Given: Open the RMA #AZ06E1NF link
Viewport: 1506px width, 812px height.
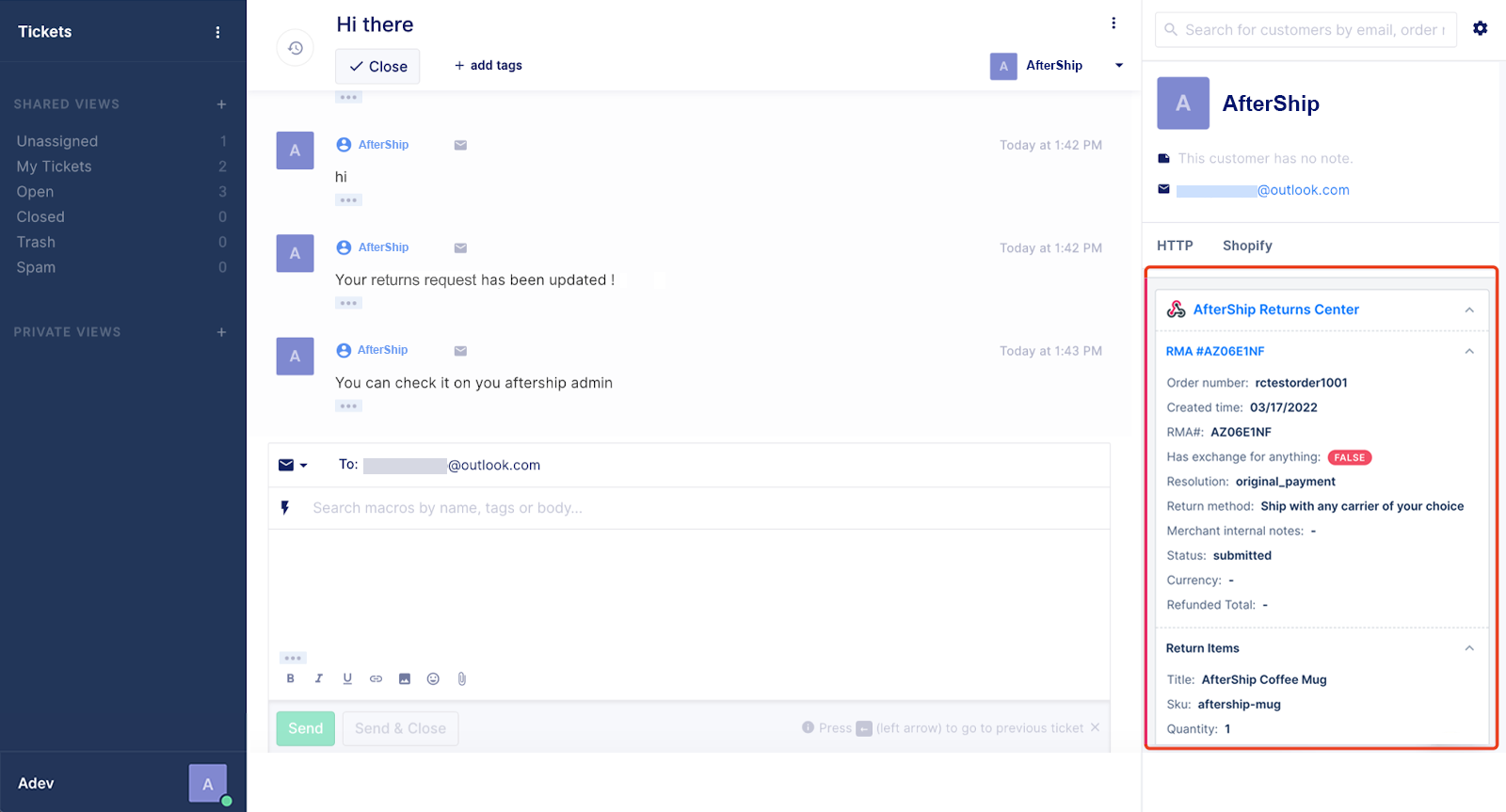Looking at the screenshot, I should 1215,351.
